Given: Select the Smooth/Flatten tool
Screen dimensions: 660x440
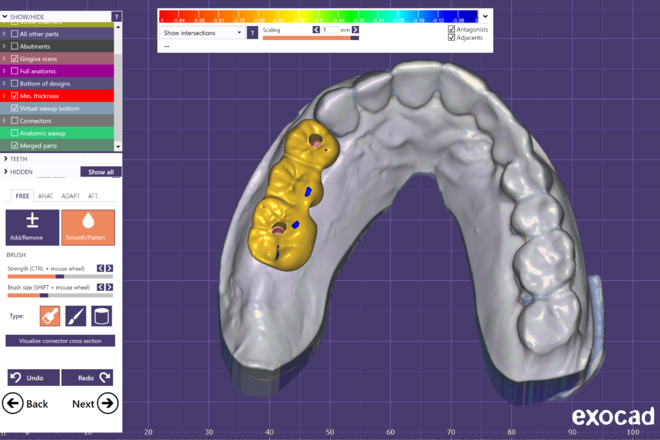Looking at the screenshot, I should click(x=88, y=227).
